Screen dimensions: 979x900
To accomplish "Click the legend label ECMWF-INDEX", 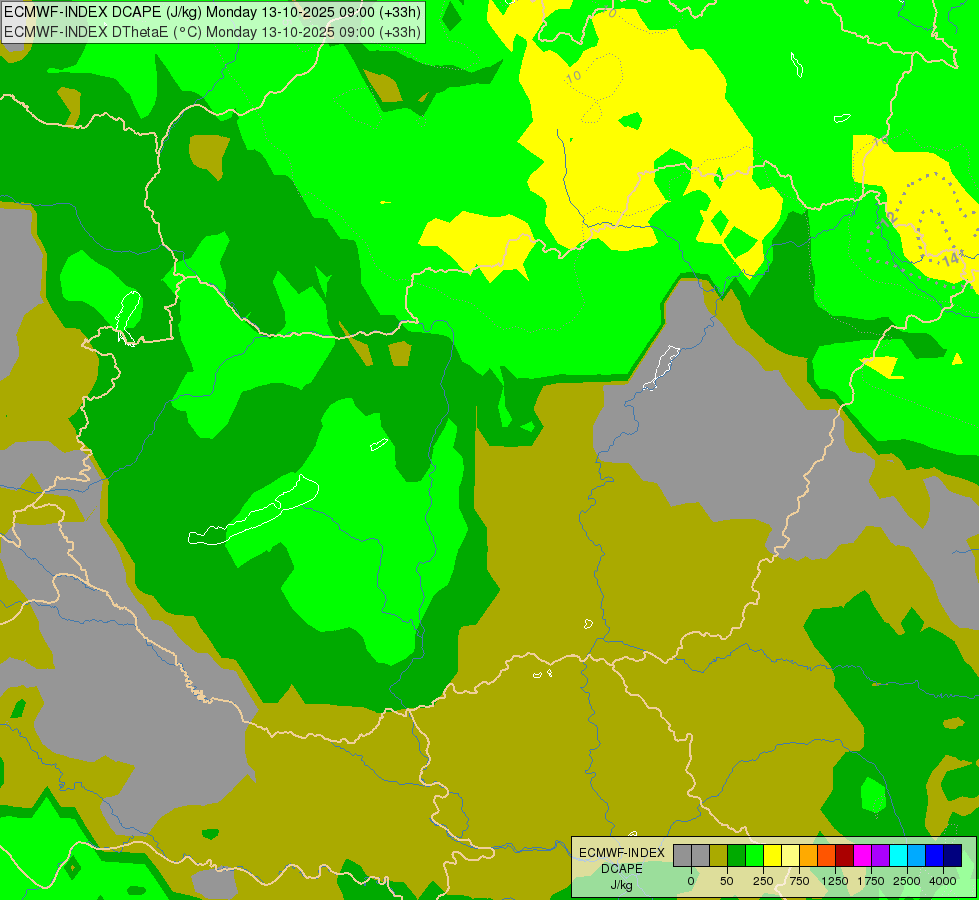I will (x=622, y=853).
